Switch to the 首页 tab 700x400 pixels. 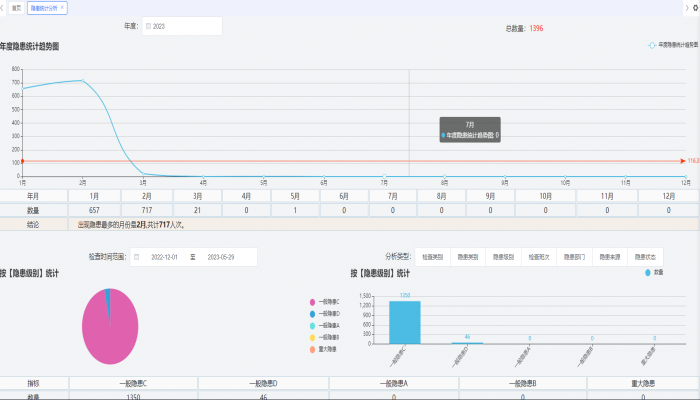tap(15, 7)
